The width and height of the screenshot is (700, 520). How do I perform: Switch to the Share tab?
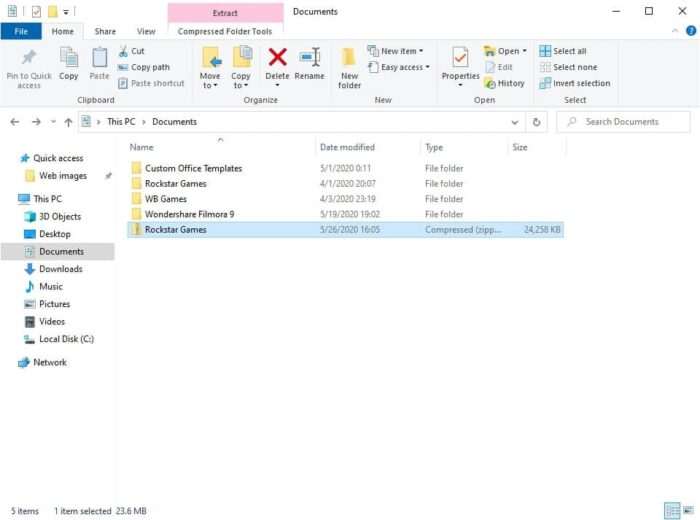click(105, 31)
